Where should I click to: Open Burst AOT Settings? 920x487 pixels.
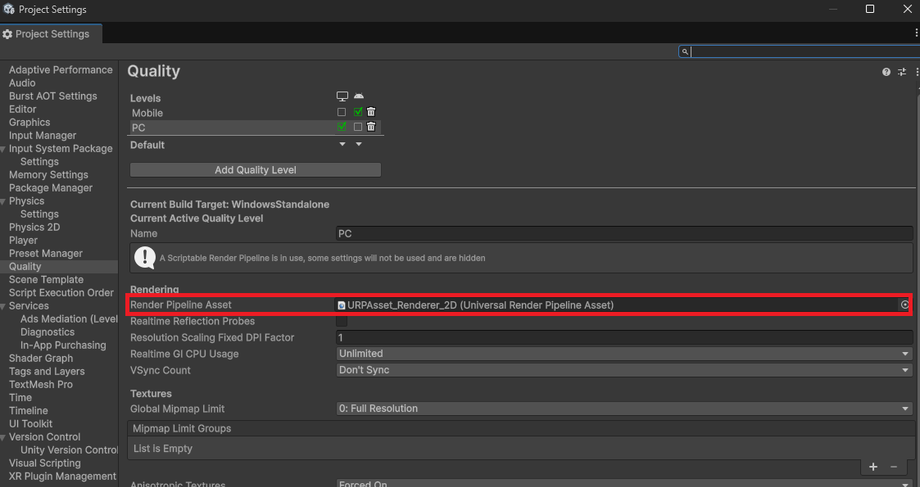53,96
